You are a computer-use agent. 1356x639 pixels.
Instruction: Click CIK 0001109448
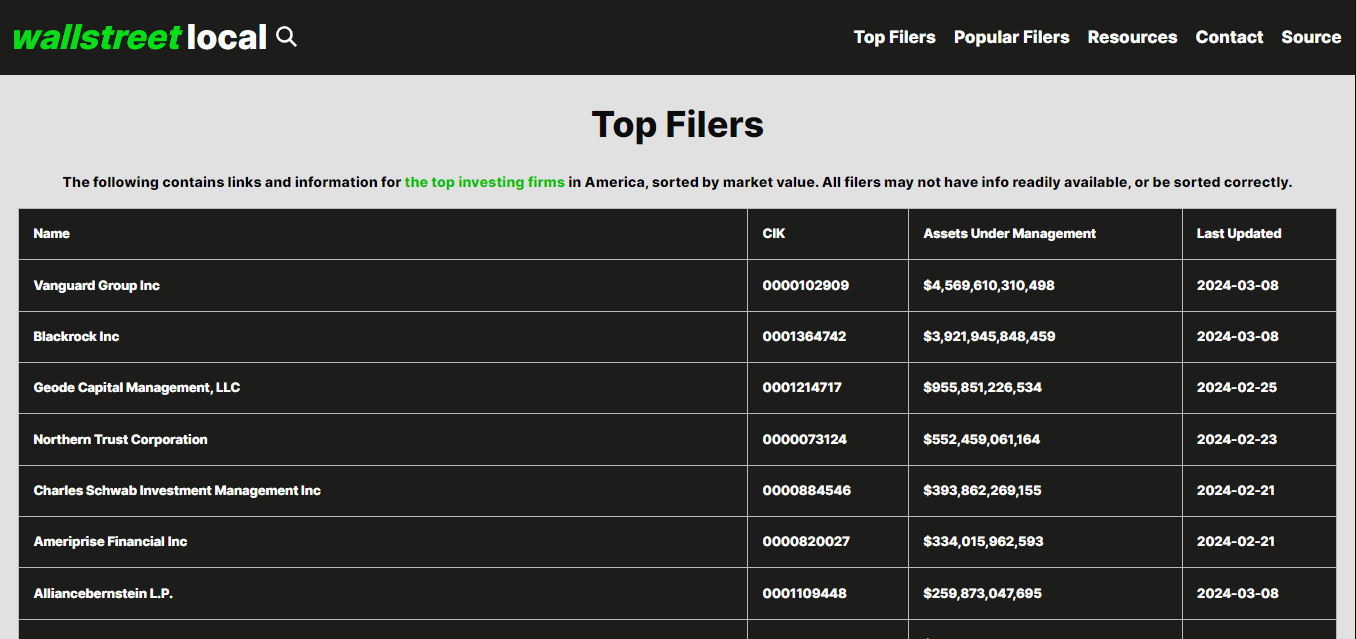805,593
